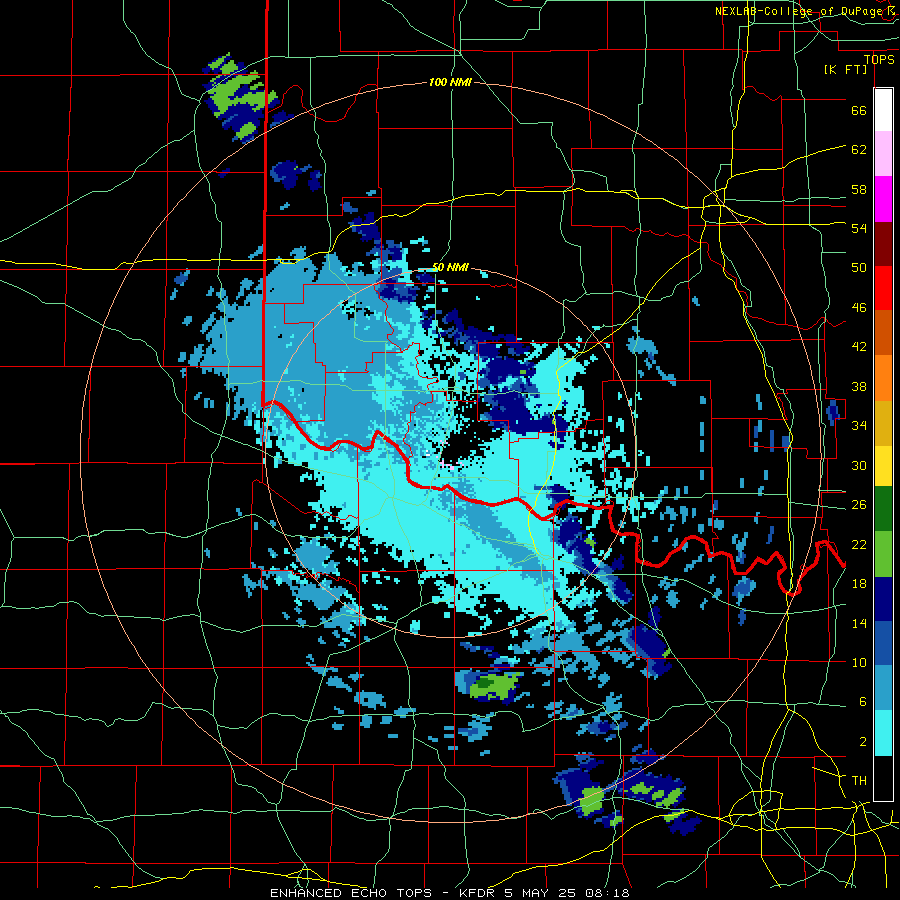Click the bright orange legend swatch
This screenshot has width=900, height=900.
click(x=883, y=378)
